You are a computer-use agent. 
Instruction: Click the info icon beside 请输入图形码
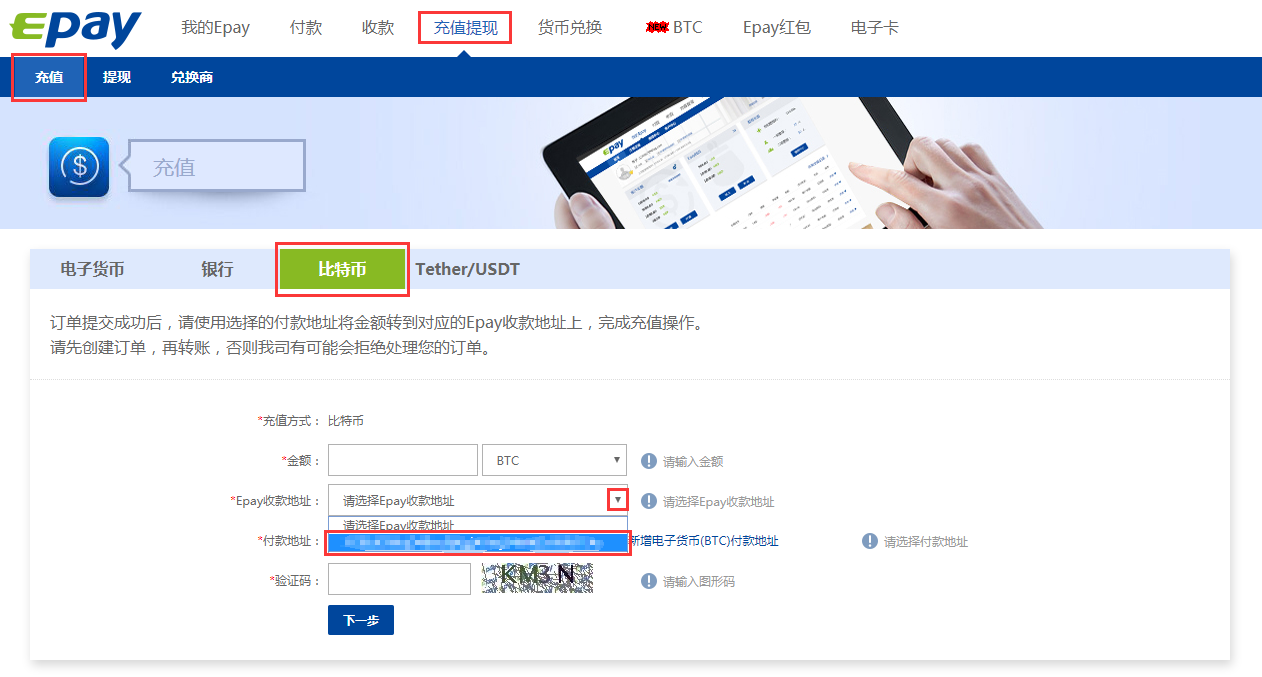pos(648,581)
